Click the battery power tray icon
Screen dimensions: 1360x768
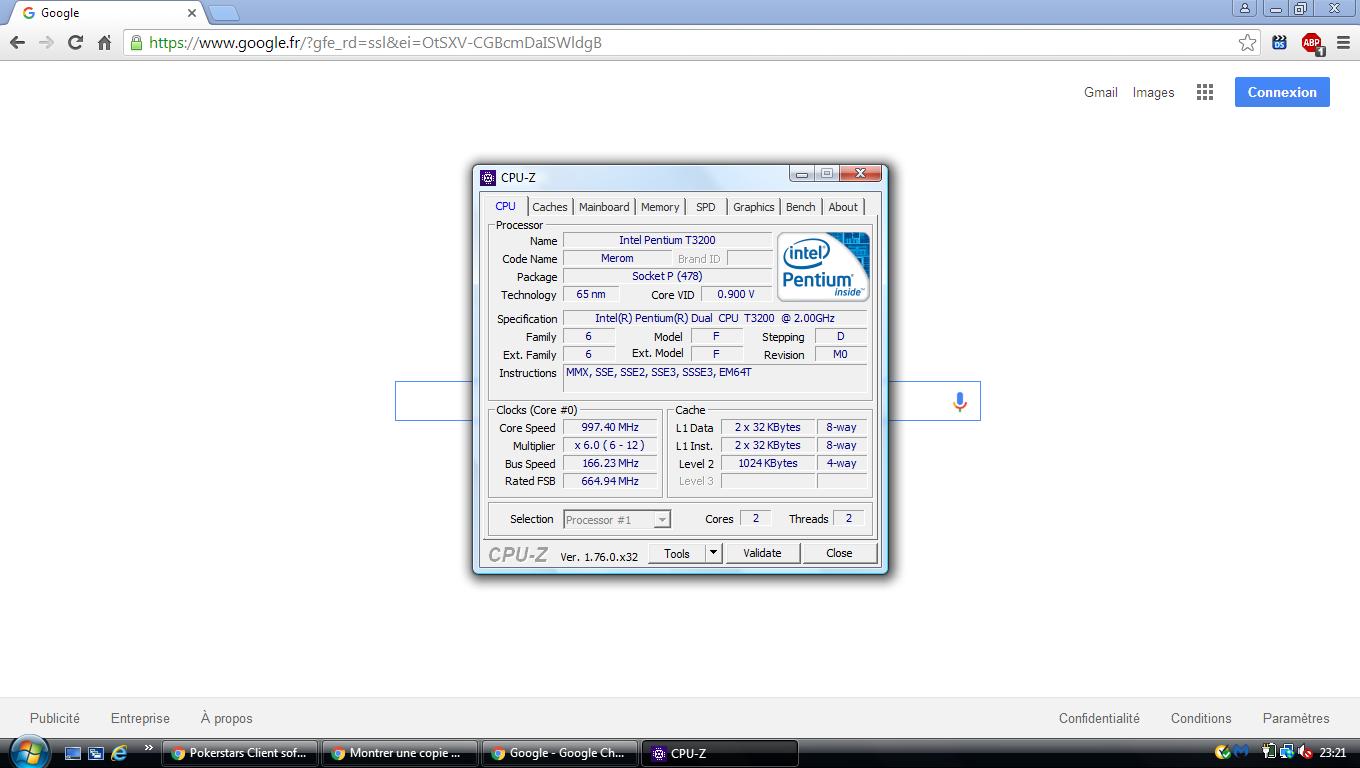pyautogui.click(x=1268, y=752)
